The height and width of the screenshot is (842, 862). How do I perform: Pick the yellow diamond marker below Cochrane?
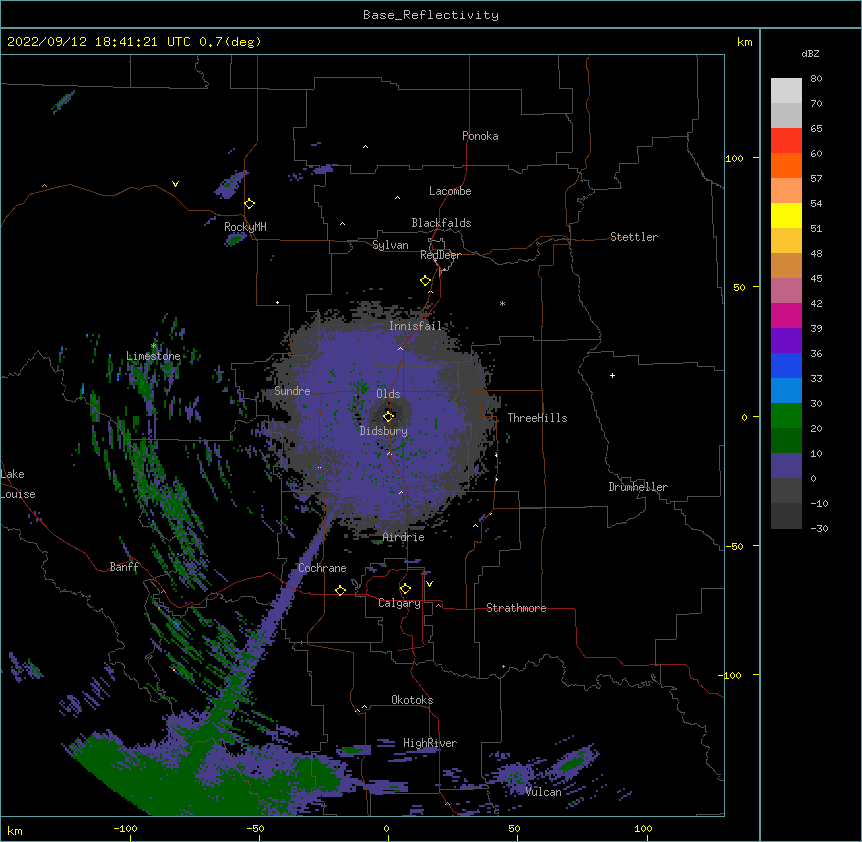(x=340, y=590)
